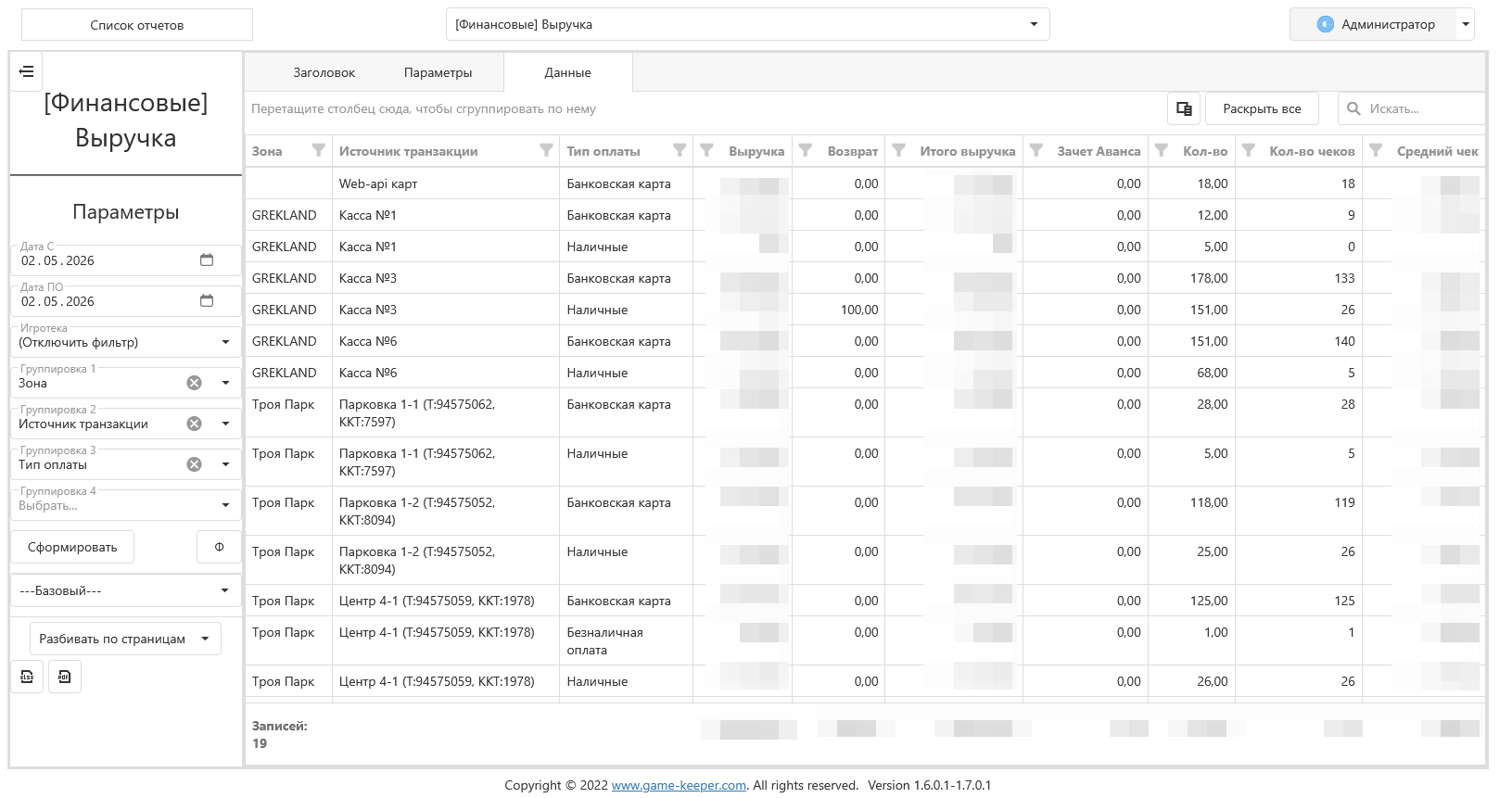Filter the Зачет Аванса column
Viewport: 1512px width, 798px height.
click(1036, 150)
